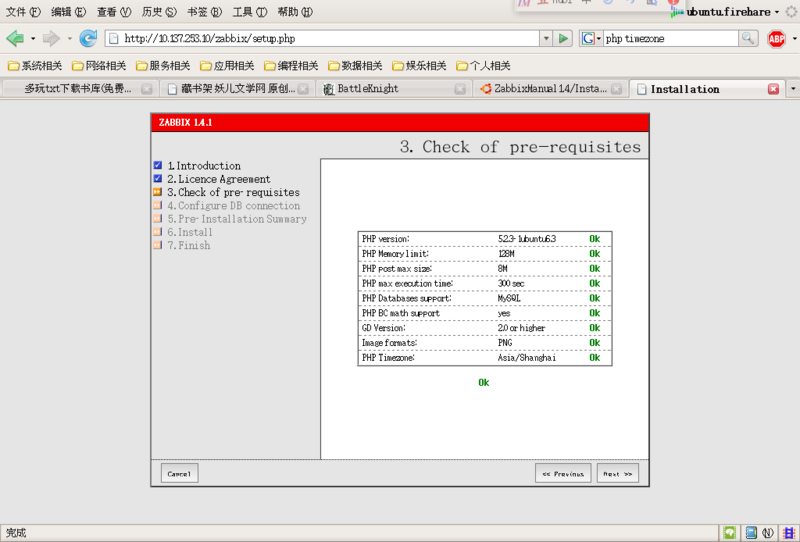
Task: Click the Next >> button
Action: 617,473
